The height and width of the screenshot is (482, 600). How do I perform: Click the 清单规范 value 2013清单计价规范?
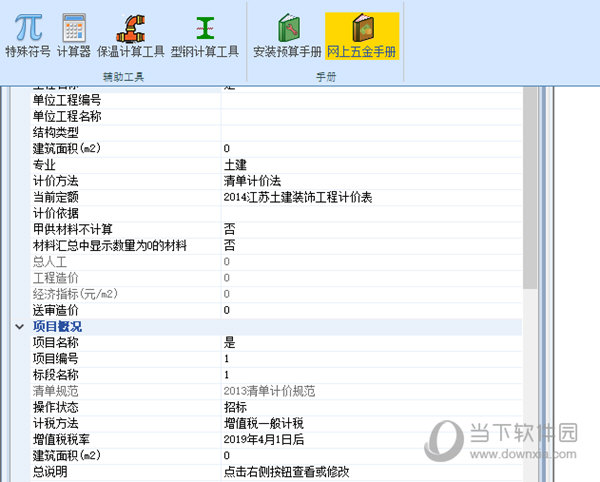[x=372, y=391]
